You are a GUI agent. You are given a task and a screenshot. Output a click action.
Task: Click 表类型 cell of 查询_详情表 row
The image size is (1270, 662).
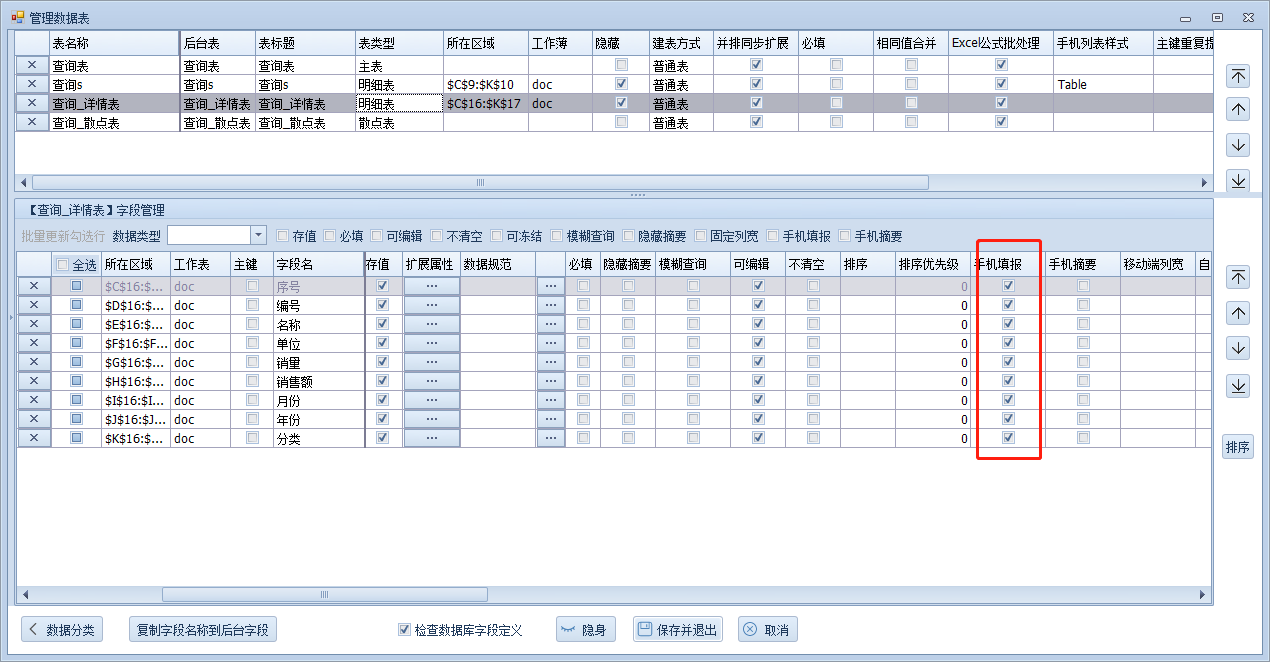399,103
